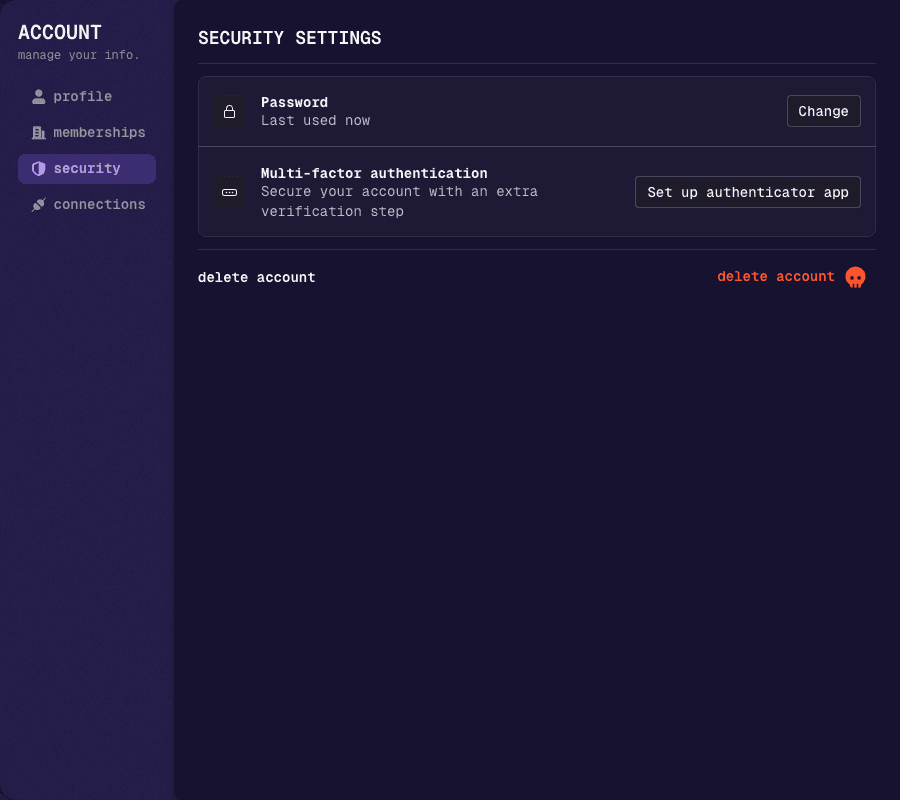Viewport: 900px width, 800px height.
Task: Click the memberships building icon
Action: click(38, 133)
